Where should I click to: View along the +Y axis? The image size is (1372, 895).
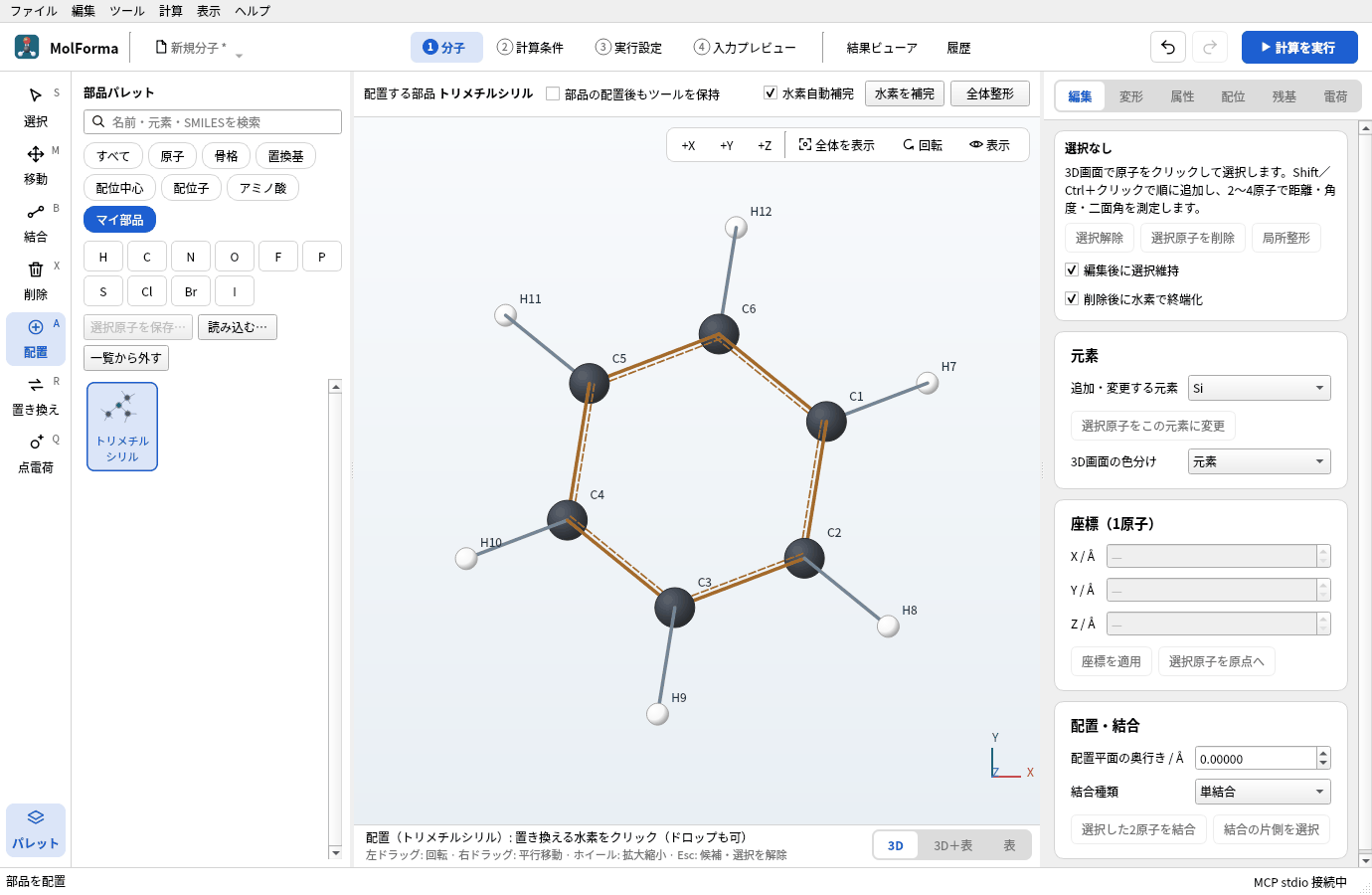(x=727, y=145)
